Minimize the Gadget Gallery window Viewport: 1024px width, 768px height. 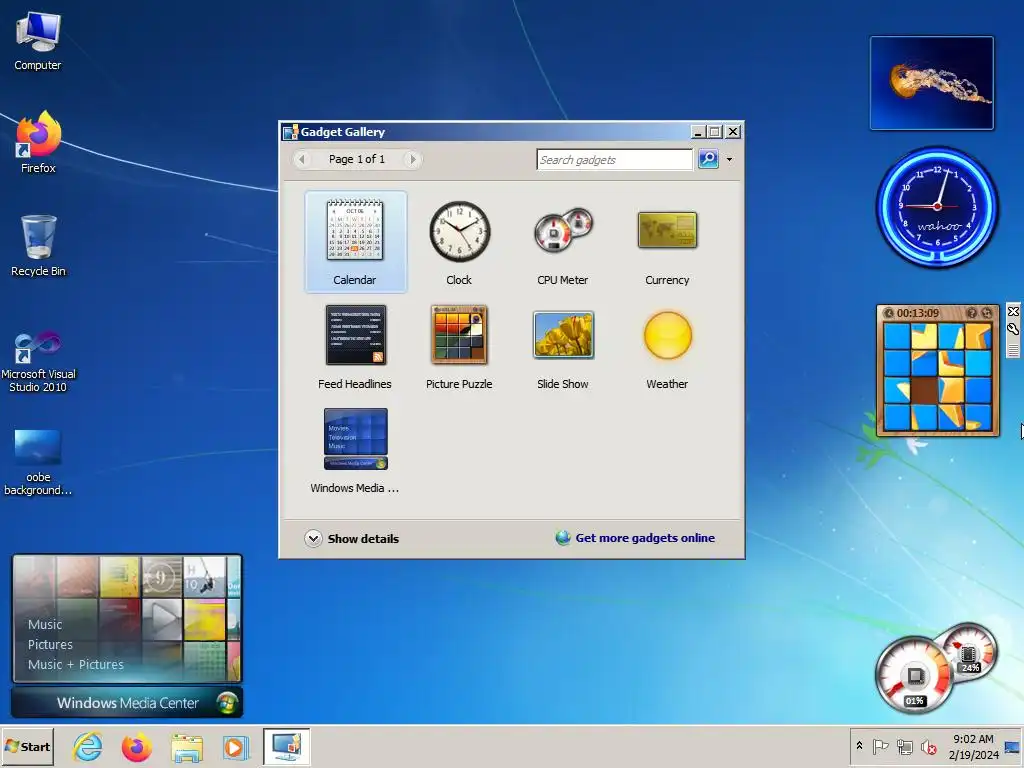(x=698, y=132)
